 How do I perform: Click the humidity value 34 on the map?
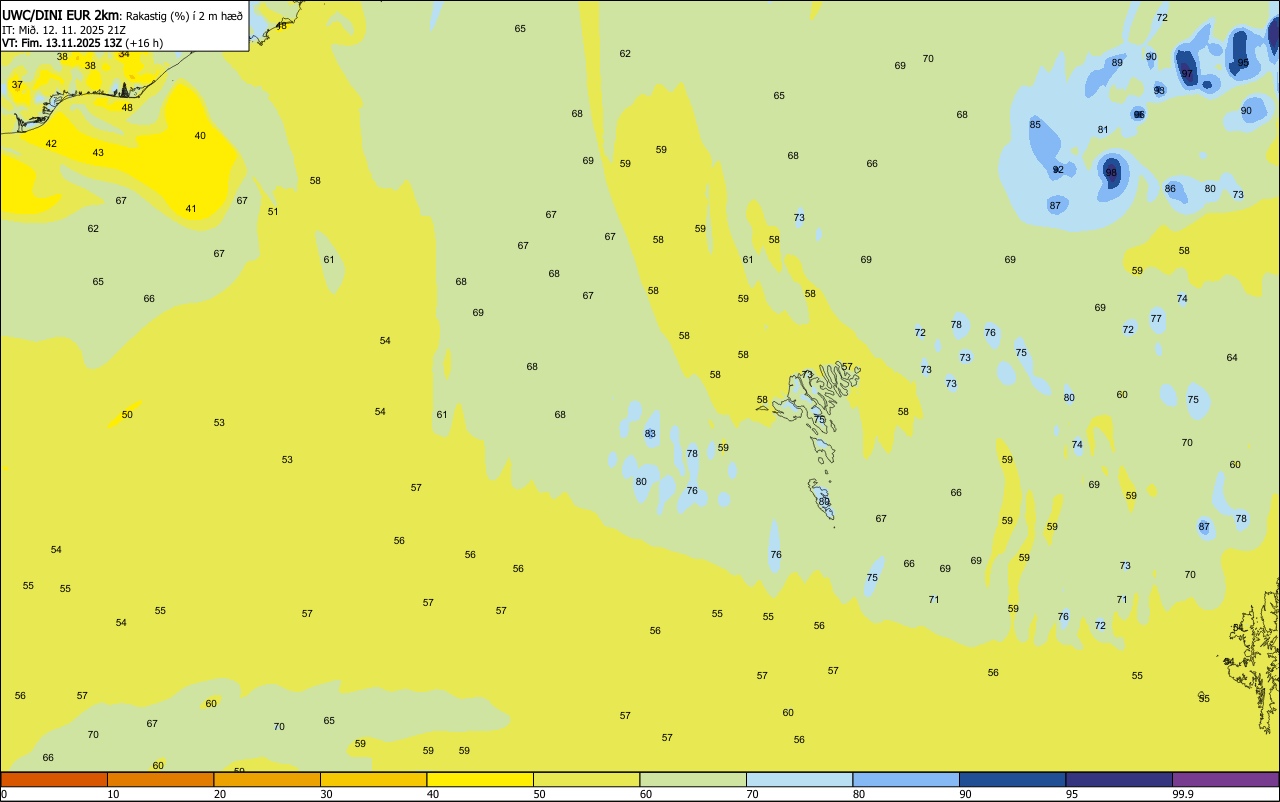pyautogui.click(x=124, y=54)
